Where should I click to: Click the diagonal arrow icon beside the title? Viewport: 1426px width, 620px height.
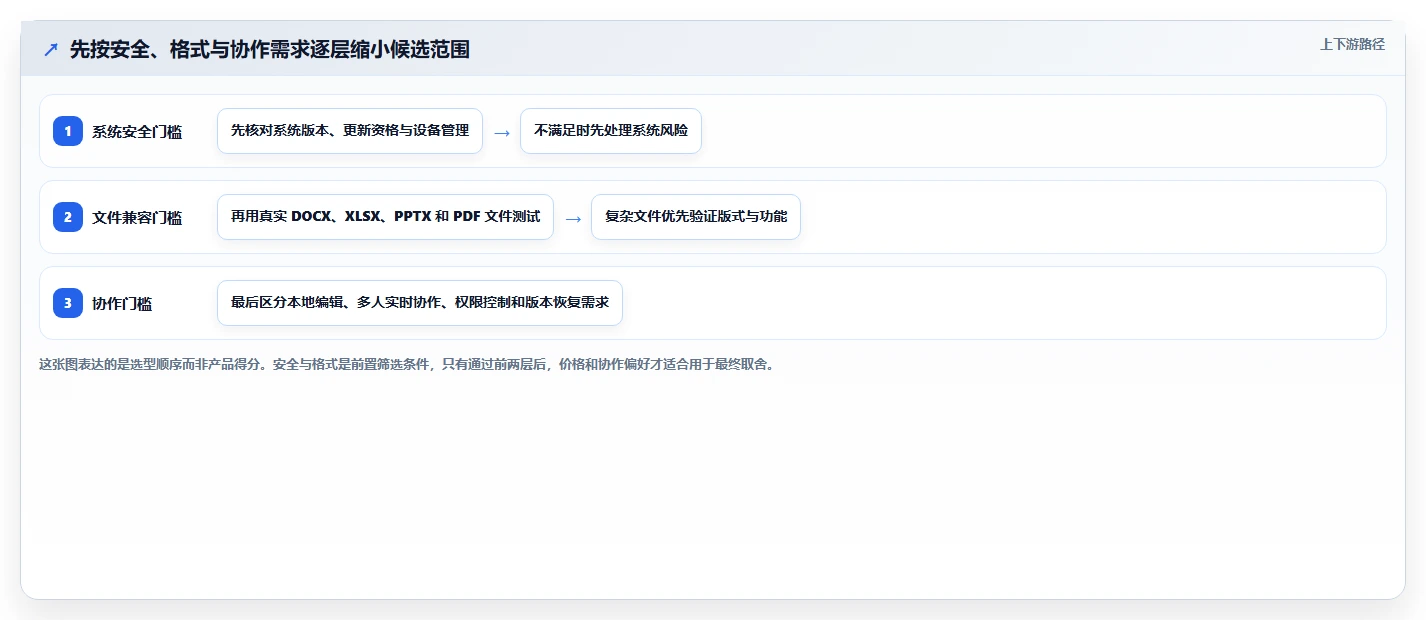(51, 49)
